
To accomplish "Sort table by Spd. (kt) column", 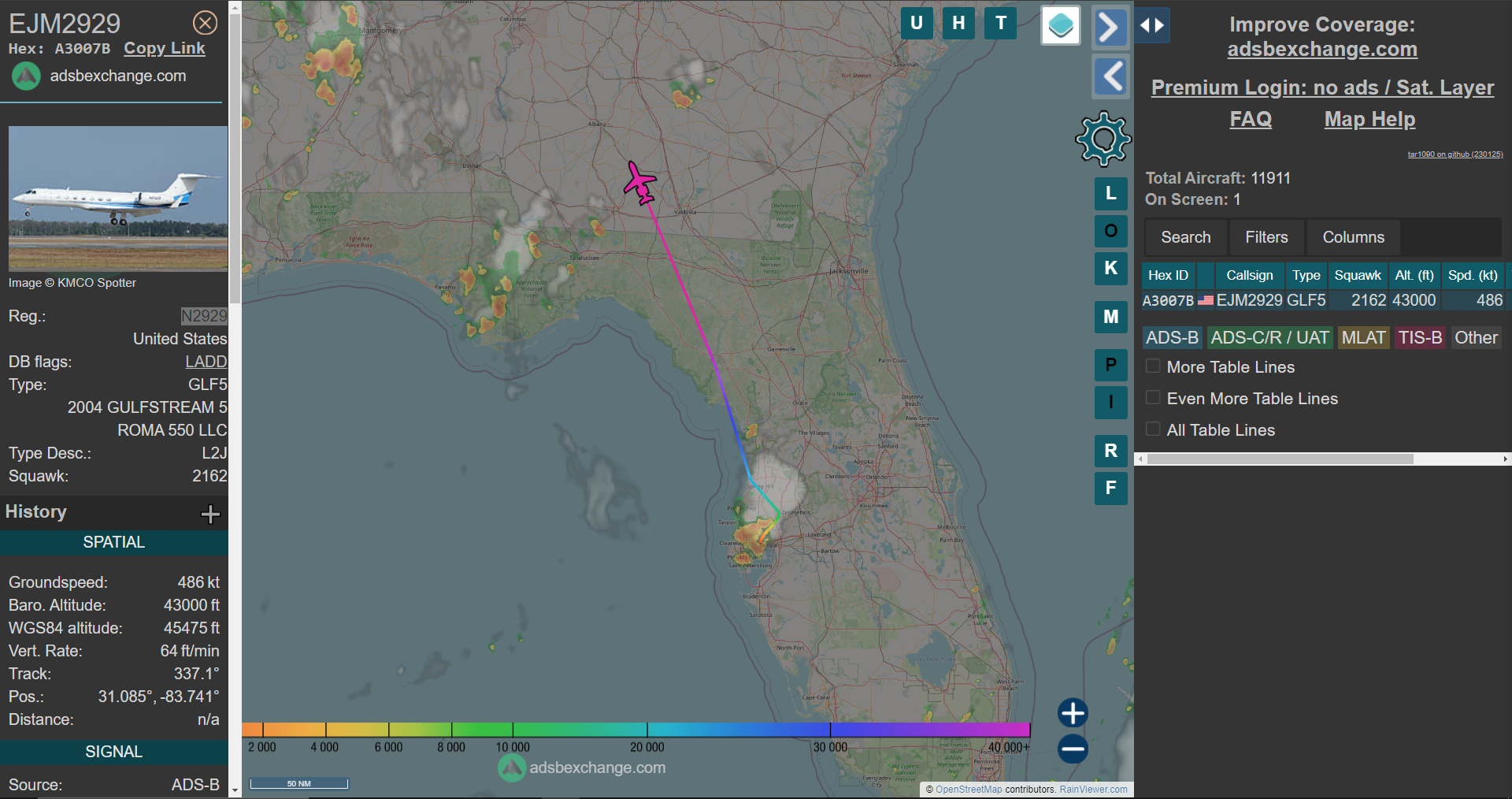I will tap(1473, 276).
